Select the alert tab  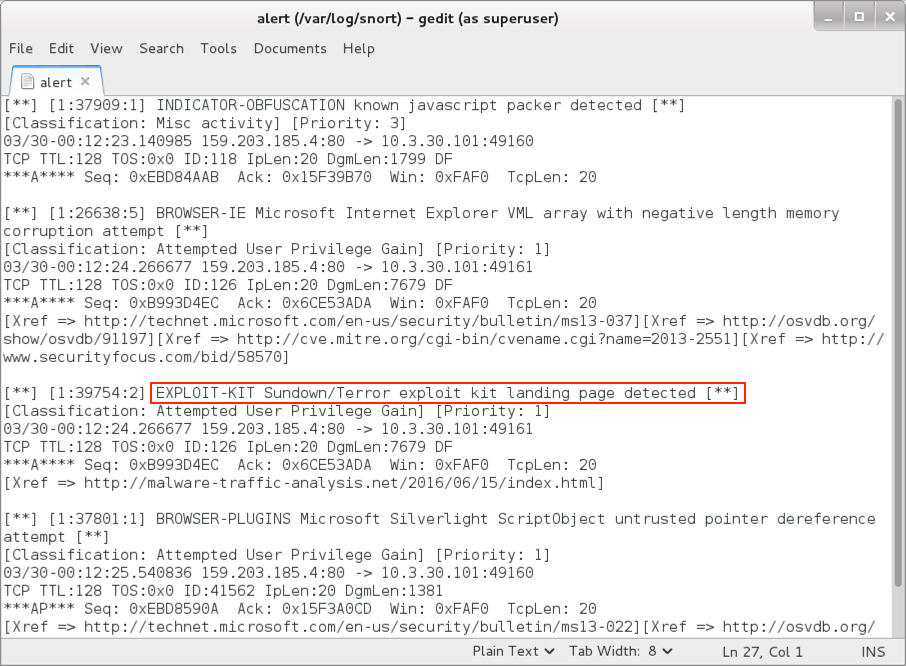click(x=56, y=81)
